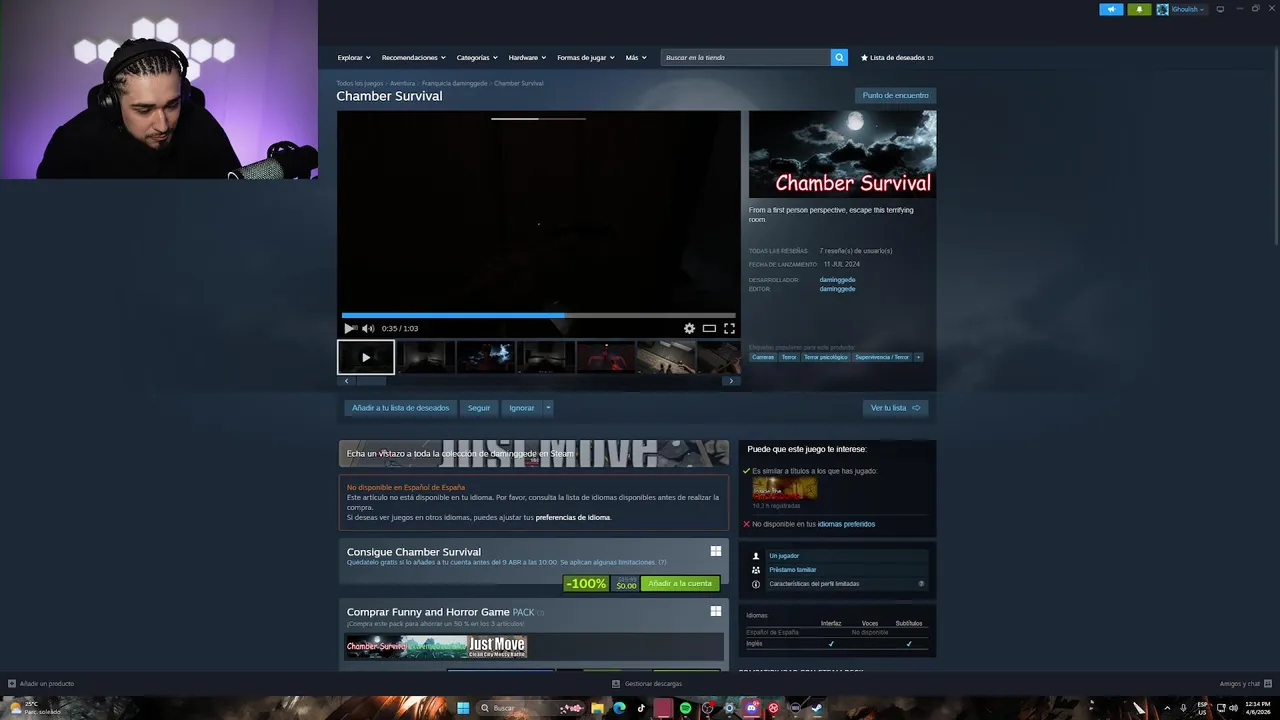Click the taskbar Buscar search box
The height and width of the screenshot is (720, 1280).
(x=530, y=708)
